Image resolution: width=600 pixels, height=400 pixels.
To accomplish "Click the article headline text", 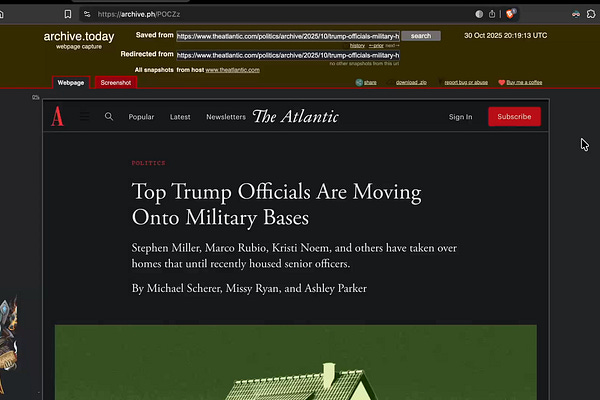I will tap(276, 204).
